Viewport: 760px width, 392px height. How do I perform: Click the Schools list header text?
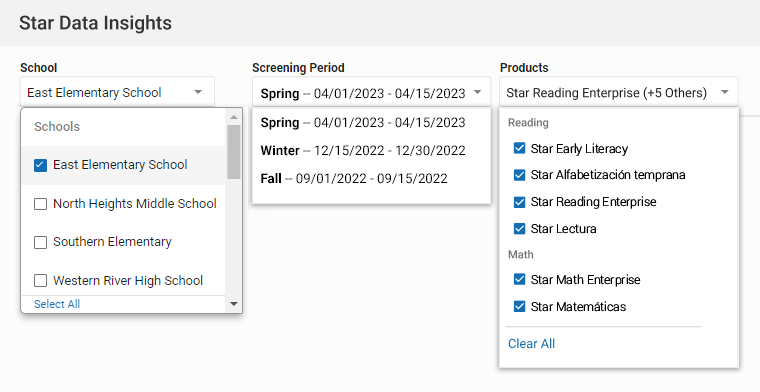(57, 126)
